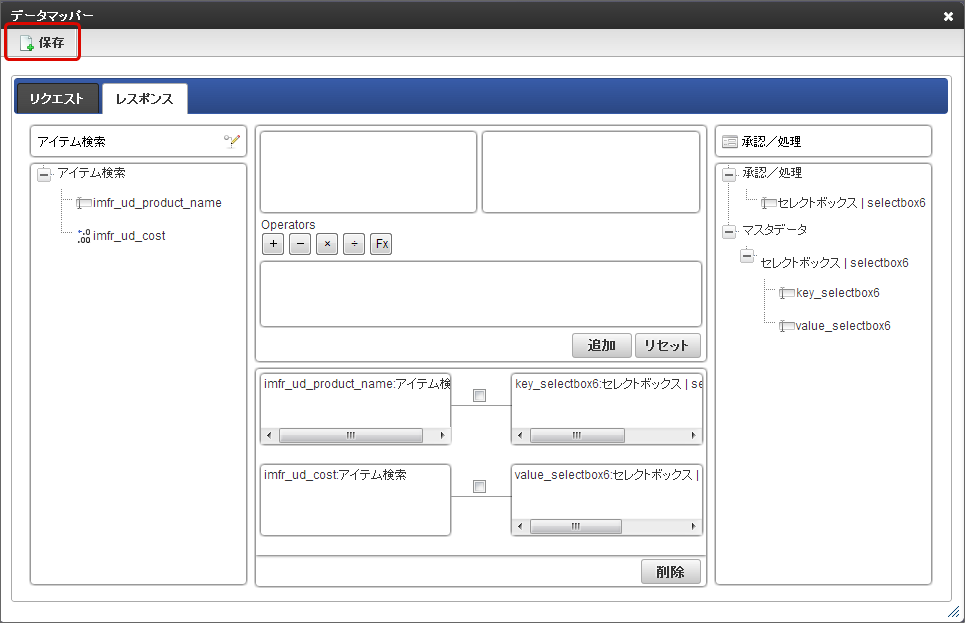
Task: Click the divide operator button
Action: click(354, 244)
